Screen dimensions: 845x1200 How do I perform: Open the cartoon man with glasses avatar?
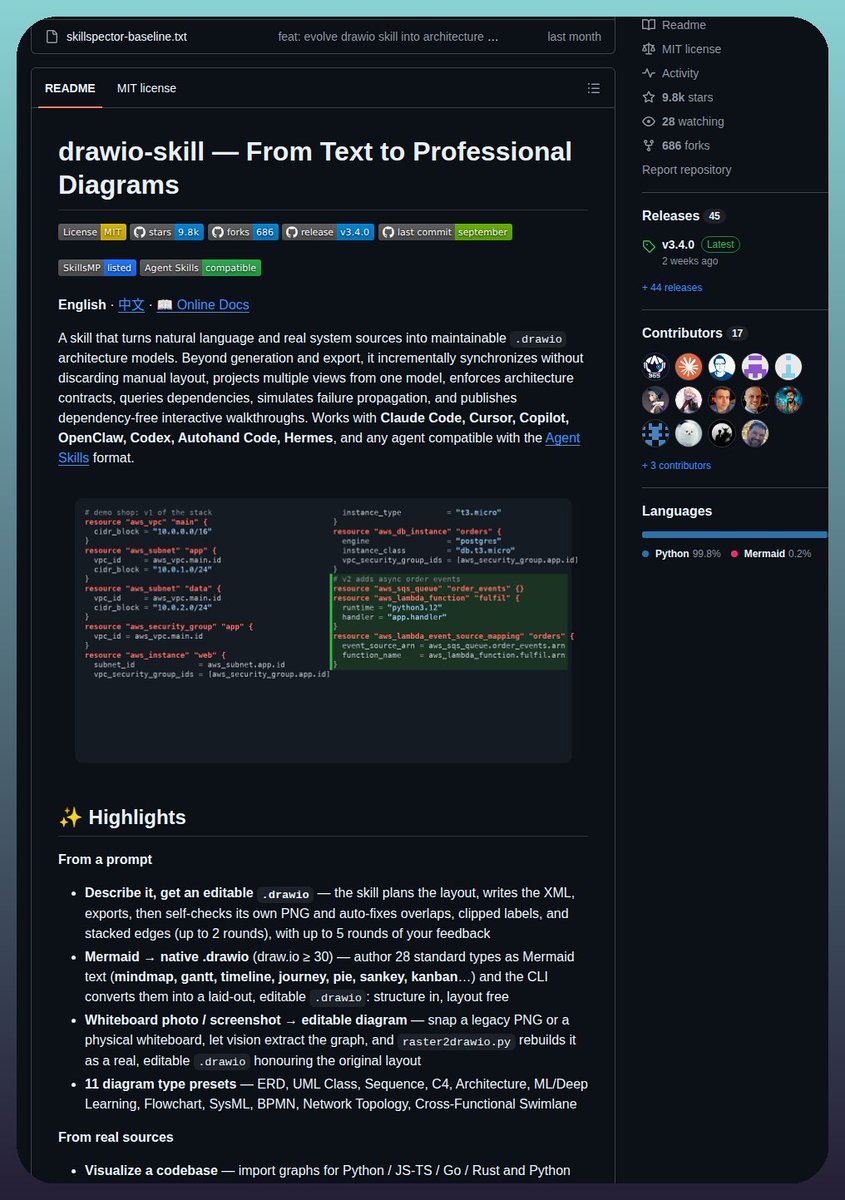coord(722,367)
